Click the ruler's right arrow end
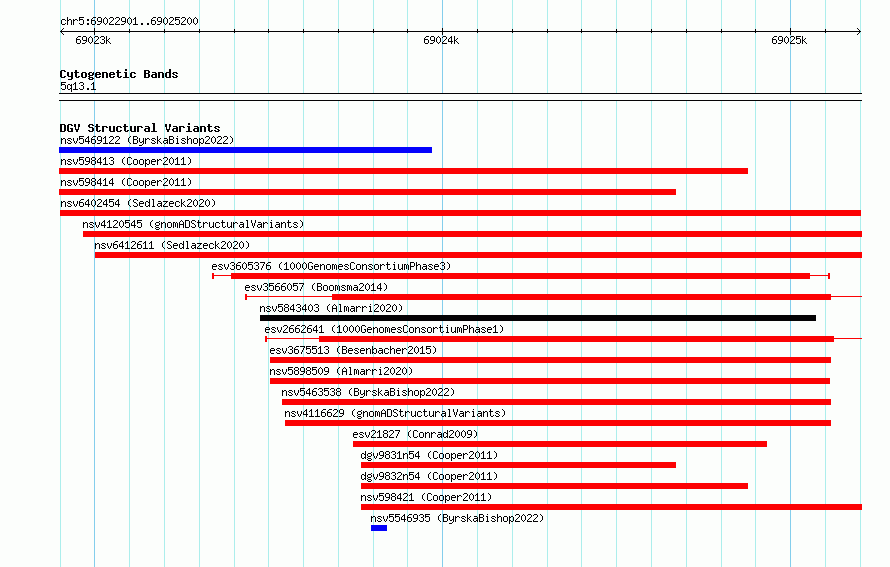Screen dimensions: 890x567 [x=859, y=32]
